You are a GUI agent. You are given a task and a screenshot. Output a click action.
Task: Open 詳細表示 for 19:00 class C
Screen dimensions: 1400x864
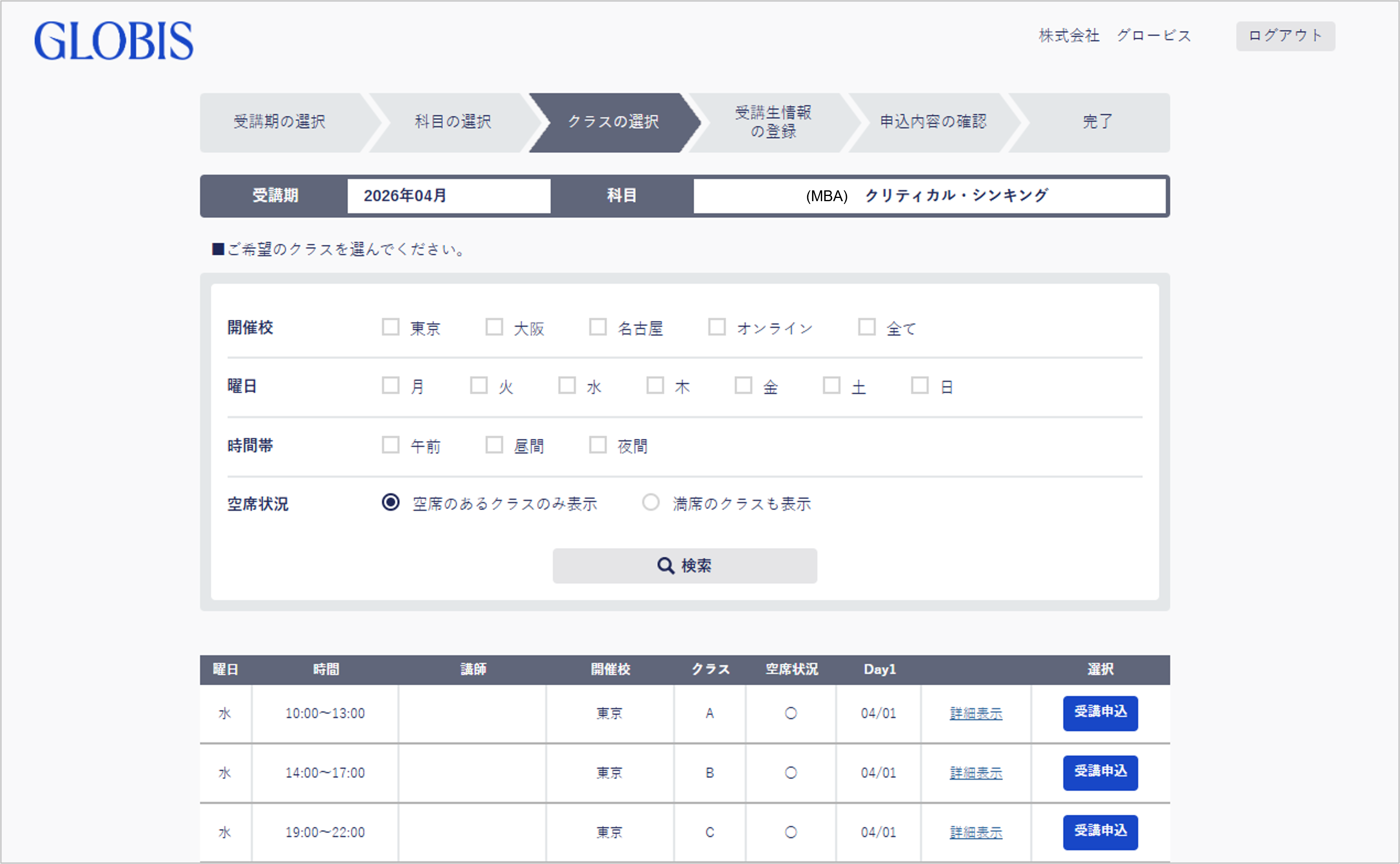tap(976, 833)
